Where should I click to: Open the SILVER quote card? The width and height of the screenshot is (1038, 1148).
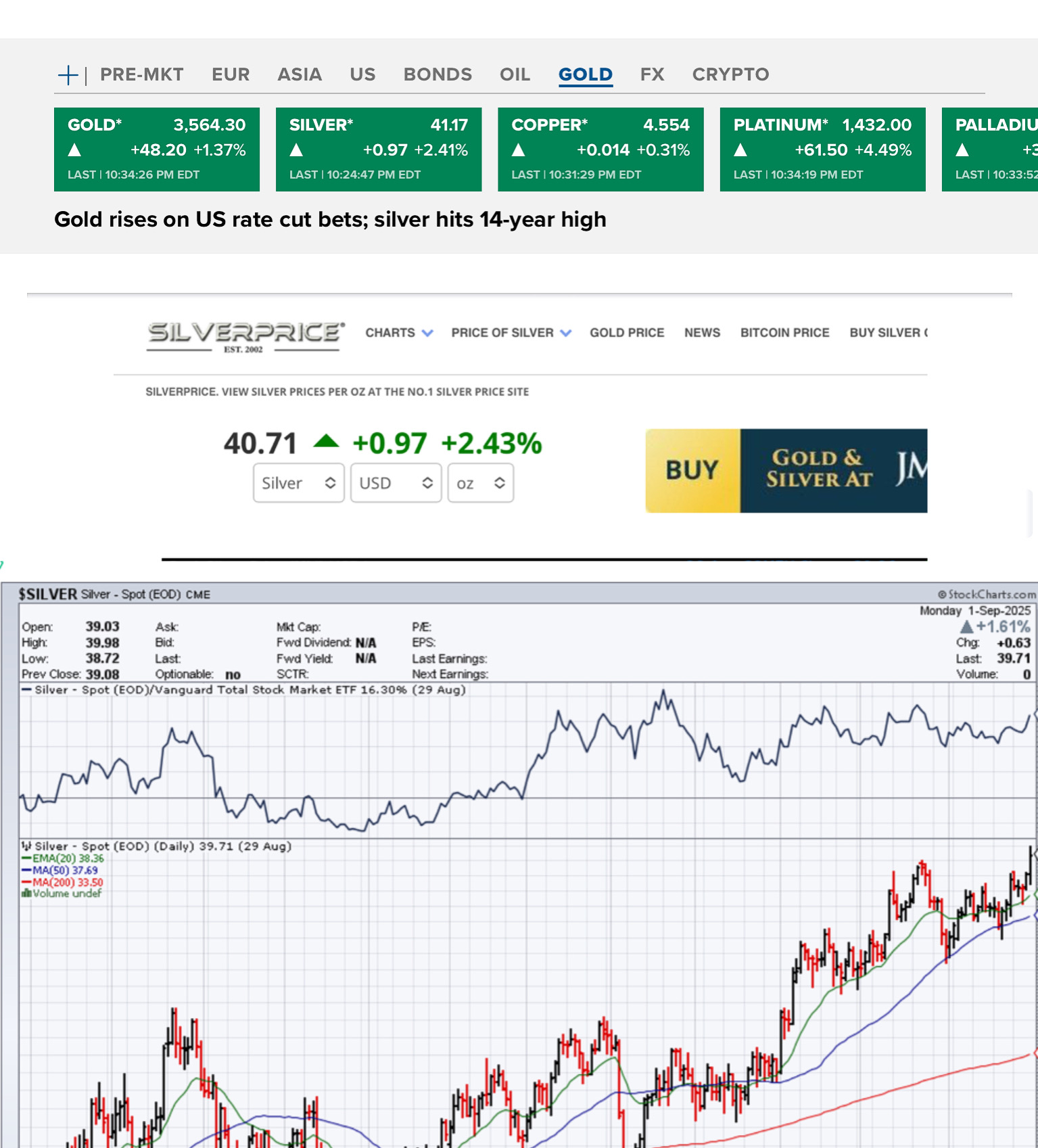pyautogui.click(x=379, y=150)
